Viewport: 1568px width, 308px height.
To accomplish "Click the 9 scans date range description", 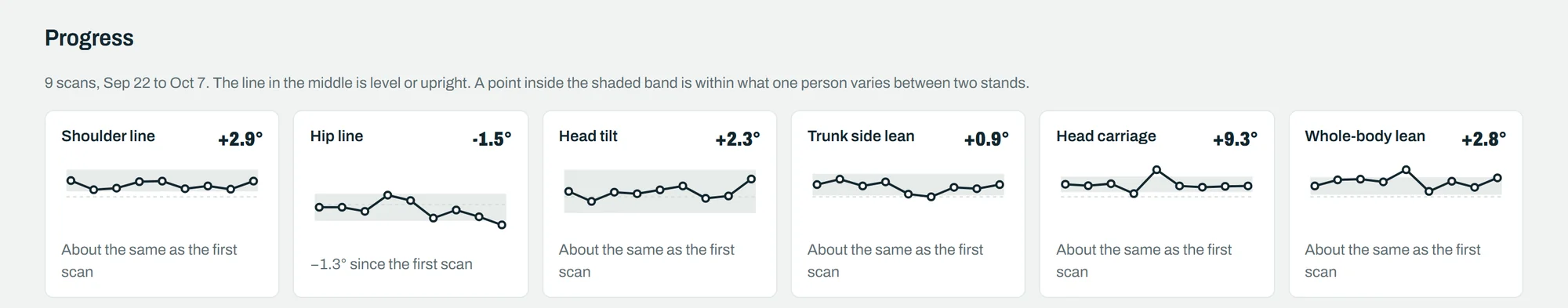I will 537,83.
